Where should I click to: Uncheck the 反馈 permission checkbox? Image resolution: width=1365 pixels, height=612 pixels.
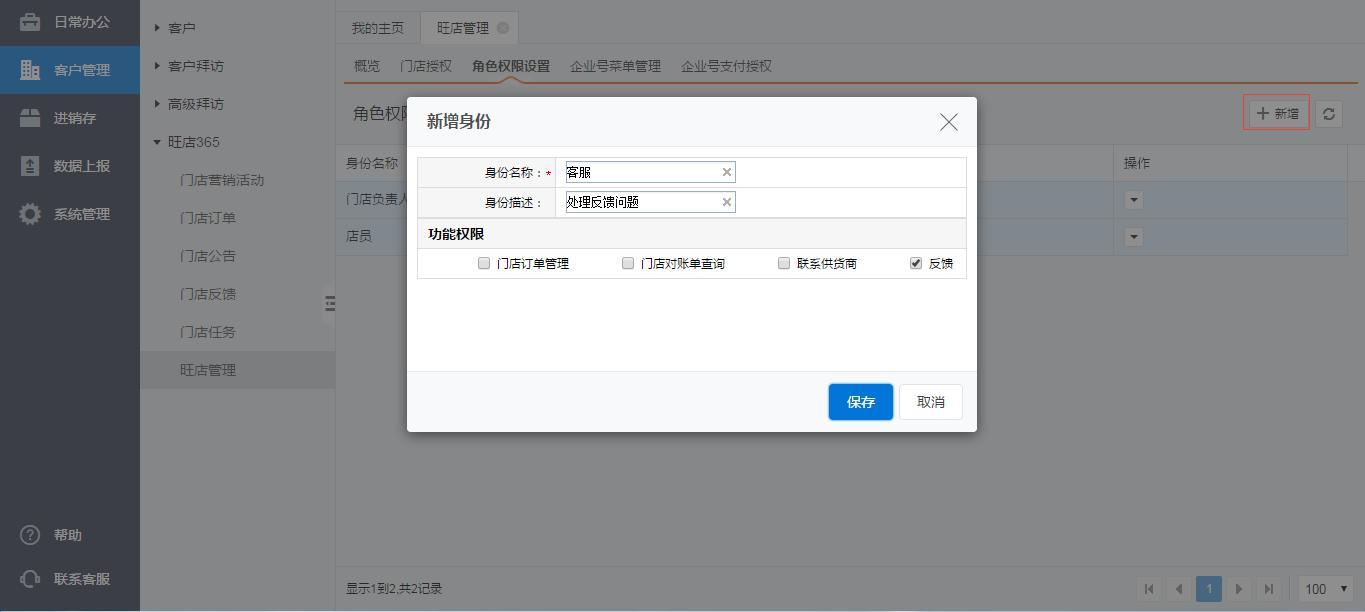[915, 263]
